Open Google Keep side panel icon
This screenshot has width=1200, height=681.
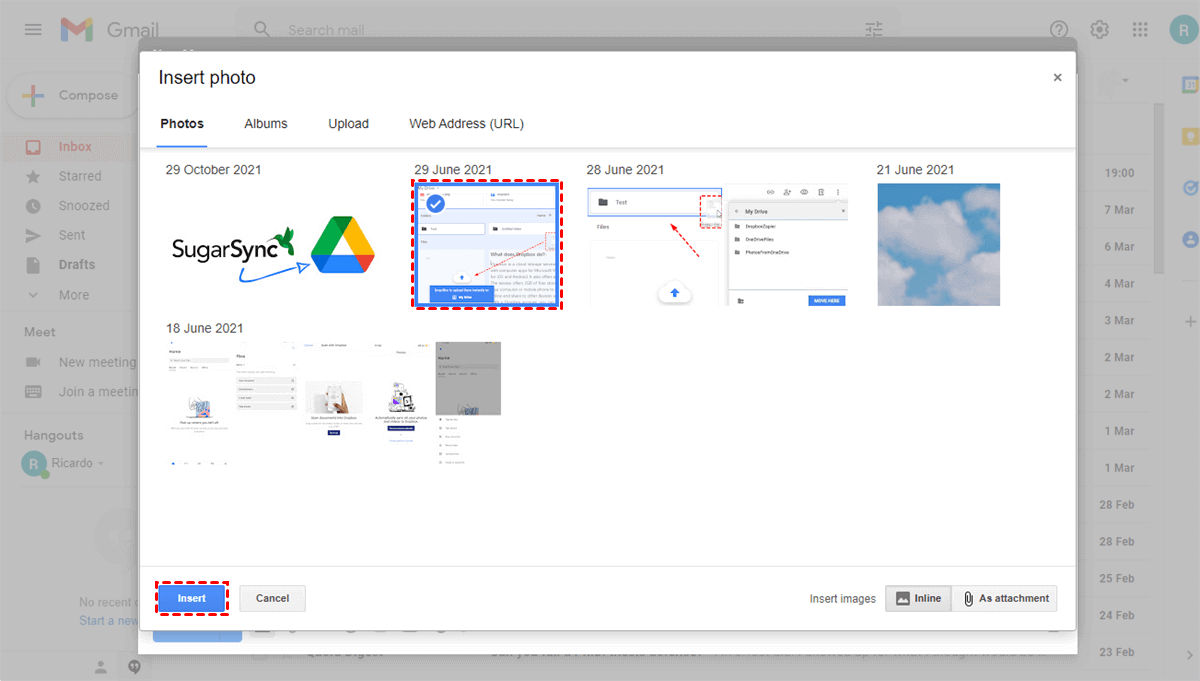(1190, 137)
